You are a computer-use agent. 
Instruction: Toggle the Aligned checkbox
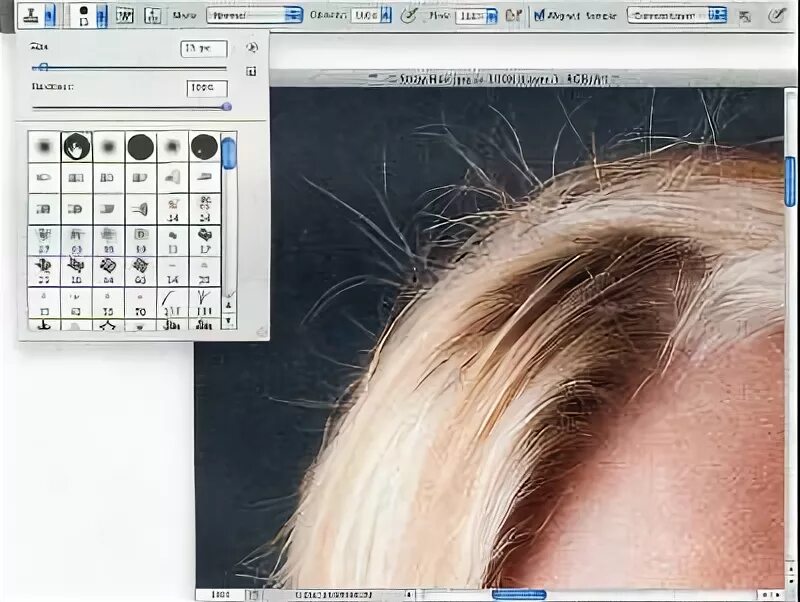pos(539,16)
